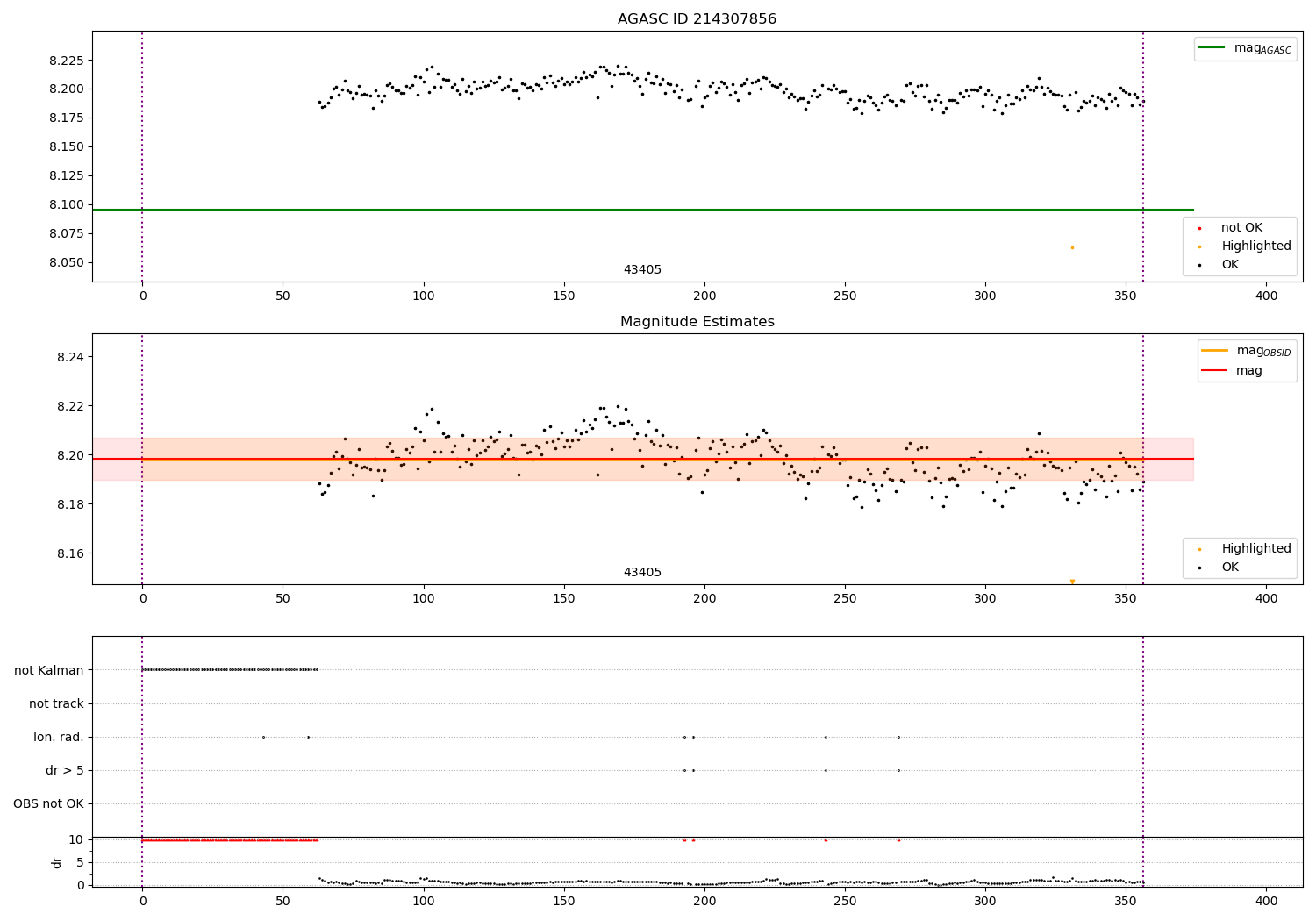1316x921 pixels.
Task: Click the 8.100 y-tick label
Action: point(67,205)
